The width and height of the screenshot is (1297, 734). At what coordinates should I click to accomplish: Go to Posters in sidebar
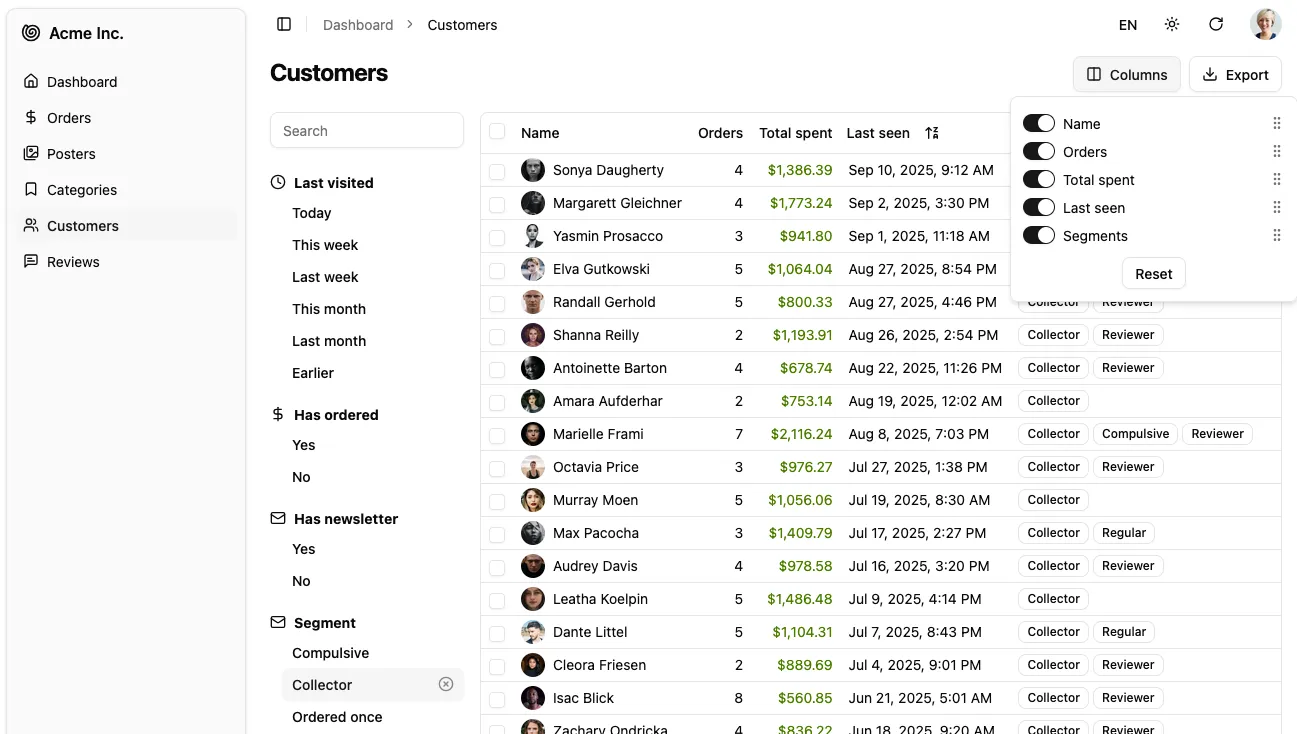(71, 154)
